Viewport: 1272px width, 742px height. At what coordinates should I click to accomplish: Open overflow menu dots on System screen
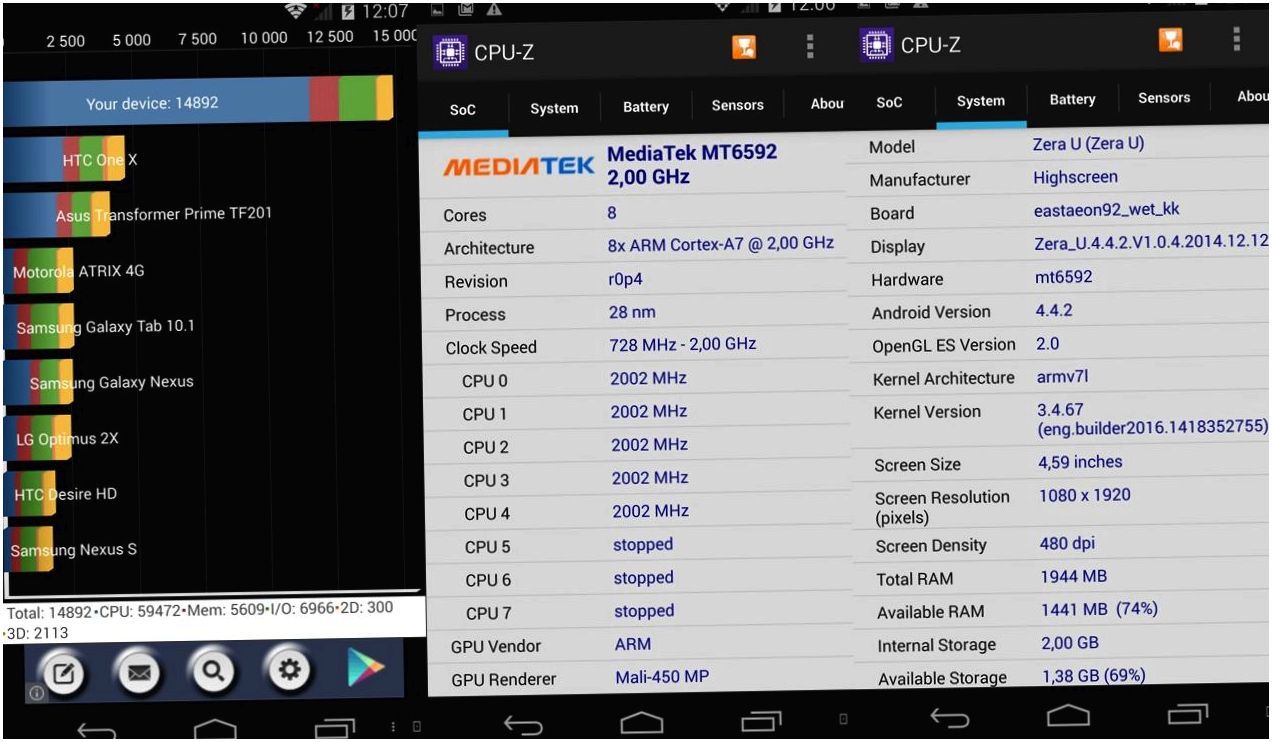1237,39
